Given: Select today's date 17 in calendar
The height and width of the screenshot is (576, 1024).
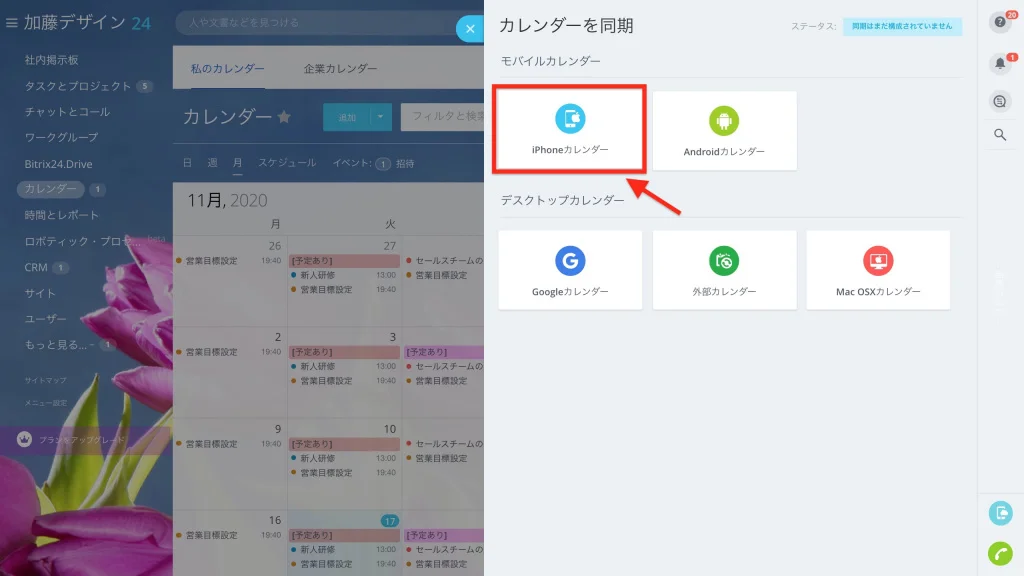Looking at the screenshot, I should 389,520.
